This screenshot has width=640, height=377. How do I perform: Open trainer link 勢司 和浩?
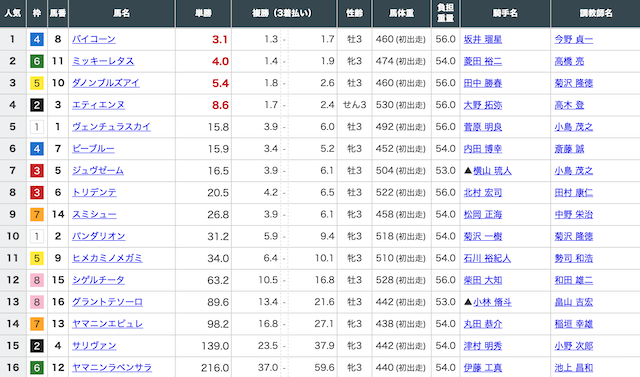(x=573, y=259)
